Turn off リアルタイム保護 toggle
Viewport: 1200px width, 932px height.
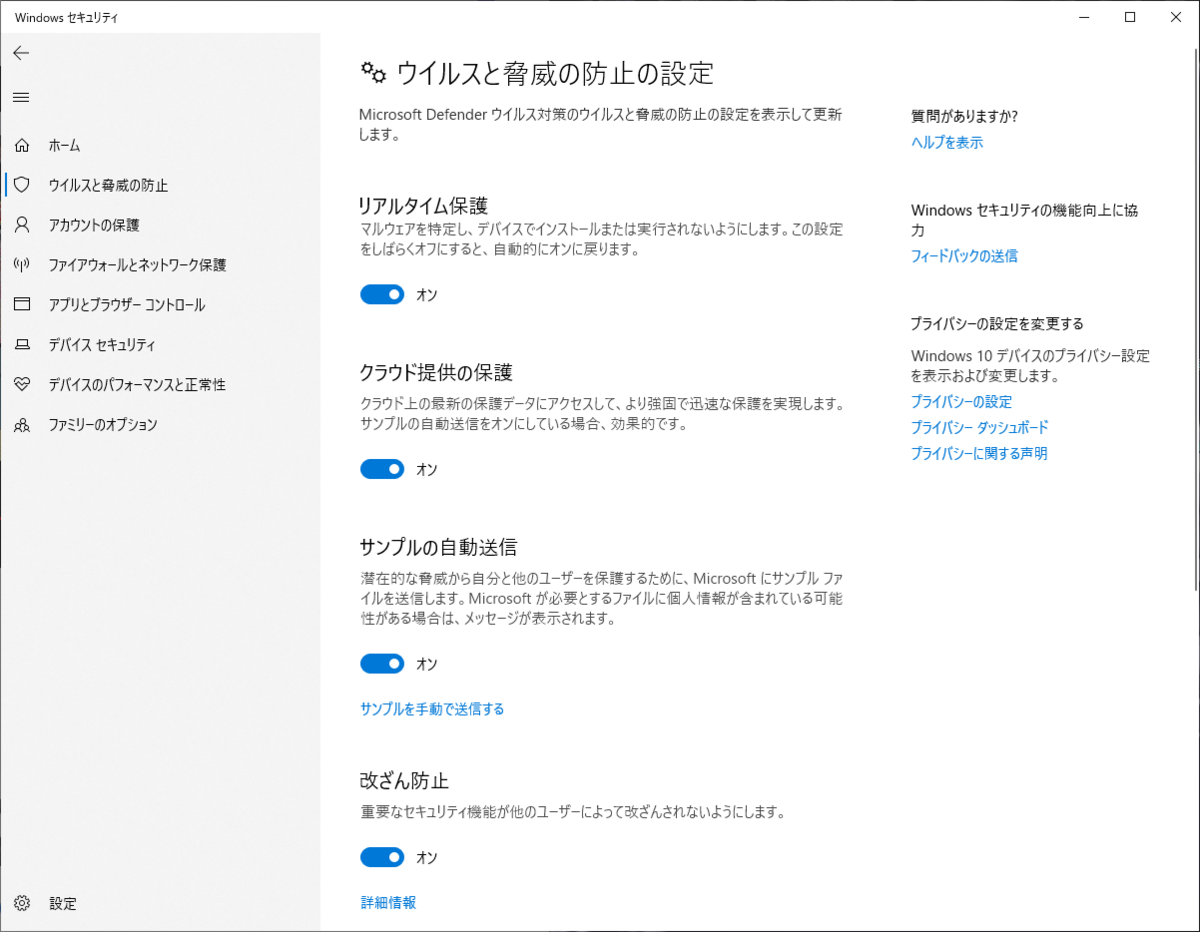382,295
